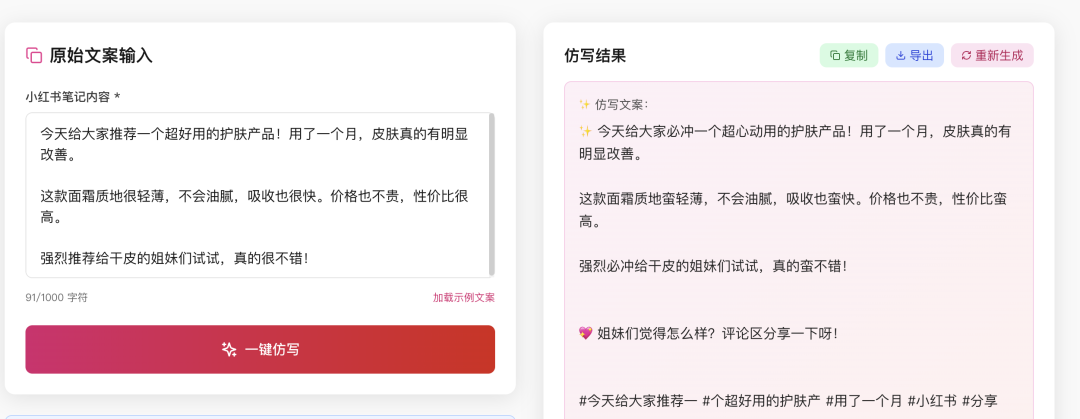
Task: Click the result line 强烈必冲给干皮的姐妹们试试
Action: pos(713,266)
